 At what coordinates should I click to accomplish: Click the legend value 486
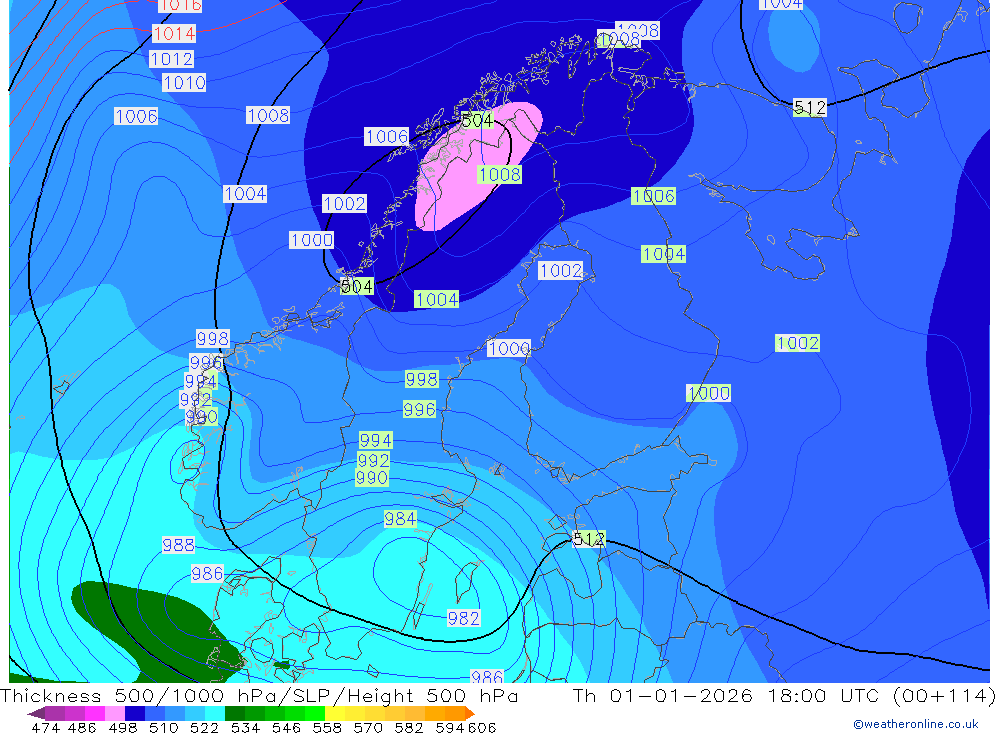coord(82,727)
